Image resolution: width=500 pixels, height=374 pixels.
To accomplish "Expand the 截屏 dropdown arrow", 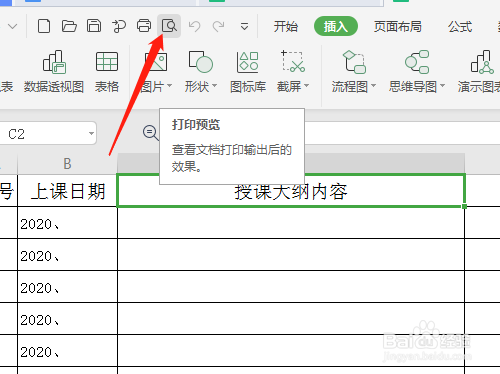I will coord(307,86).
